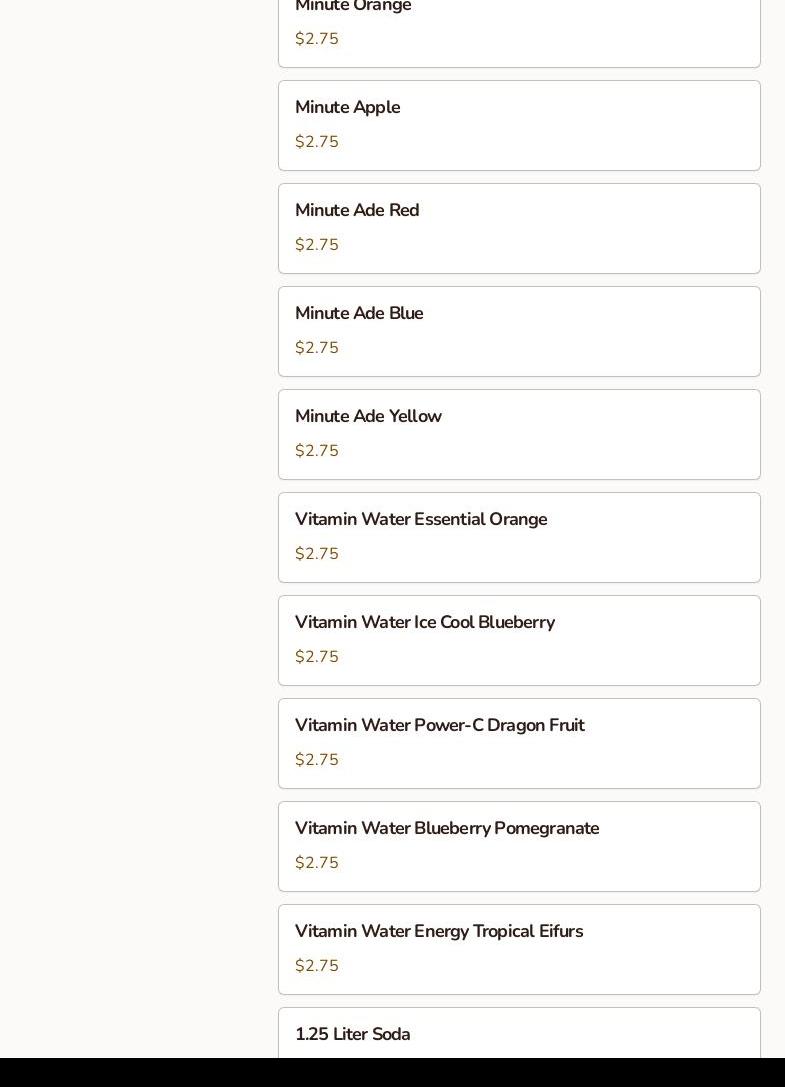Viewport: 785px width, 1087px height.
Task: Click the Minute Ade Yellow price
Action: (x=317, y=451)
